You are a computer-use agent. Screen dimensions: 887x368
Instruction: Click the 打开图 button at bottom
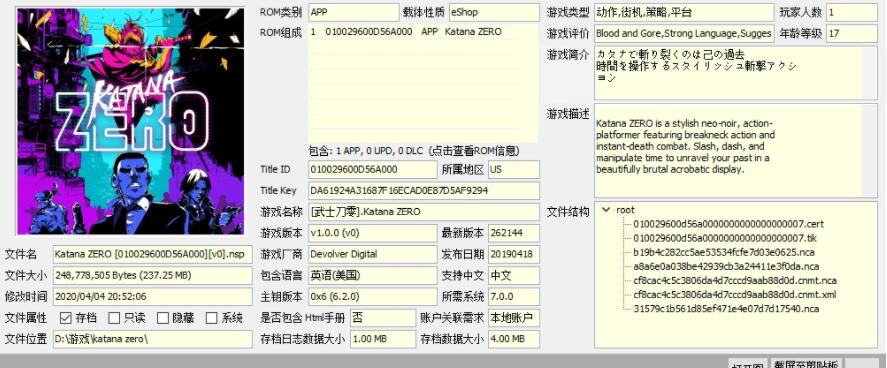pyautogui.click(x=747, y=365)
